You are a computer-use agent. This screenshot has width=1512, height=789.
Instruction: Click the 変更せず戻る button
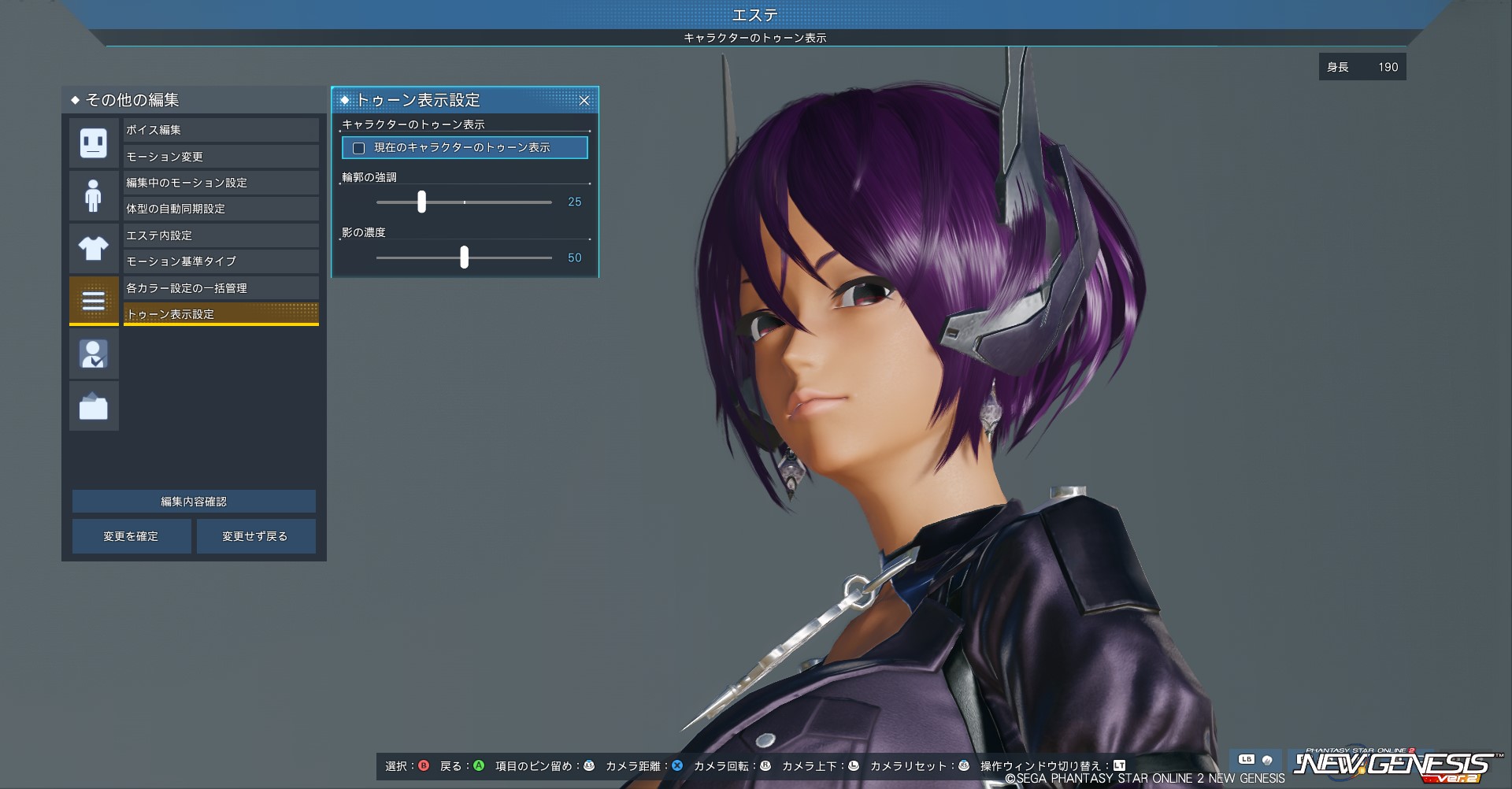(x=256, y=536)
